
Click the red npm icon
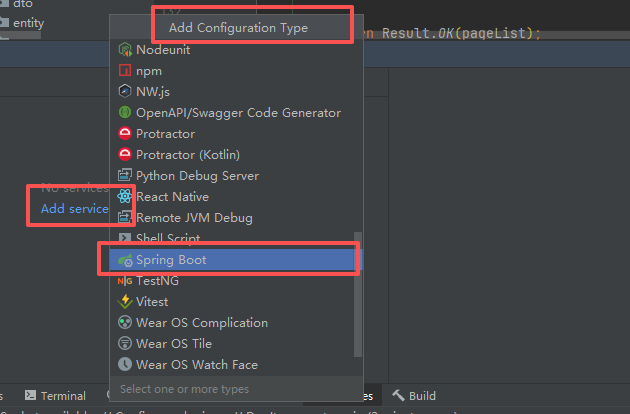pos(125,71)
